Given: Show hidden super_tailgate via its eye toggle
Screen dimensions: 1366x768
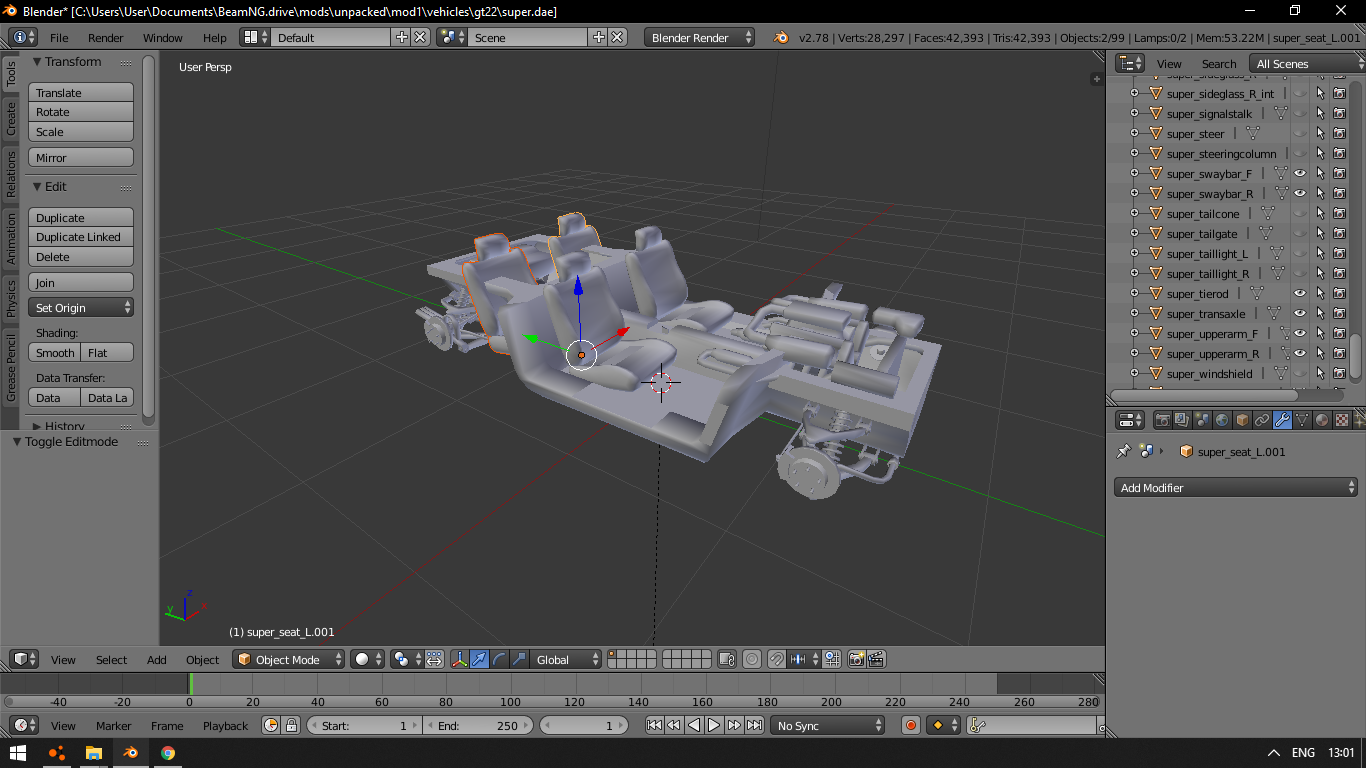Looking at the screenshot, I should 1300,233.
